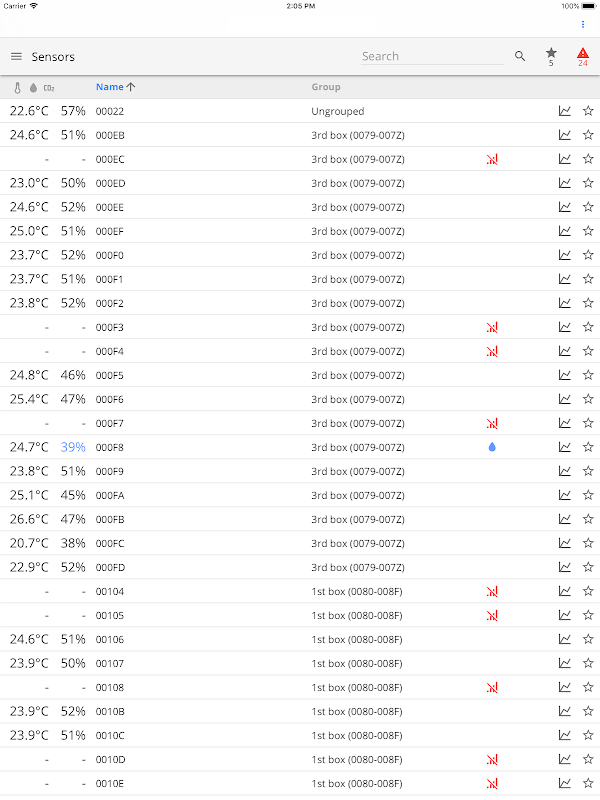Sort by Name column header
This screenshot has height=800, width=600.
[110, 87]
